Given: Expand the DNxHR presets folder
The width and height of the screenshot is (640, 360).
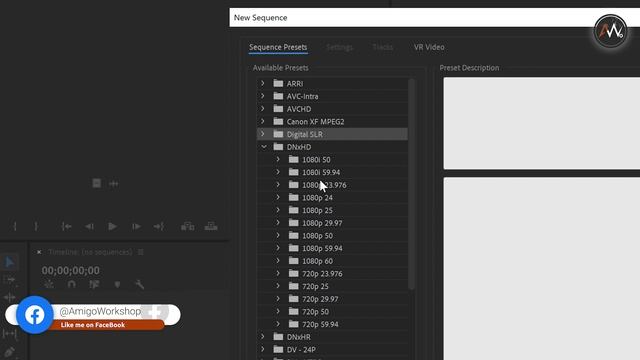Looking at the screenshot, I should pos(263,336).
